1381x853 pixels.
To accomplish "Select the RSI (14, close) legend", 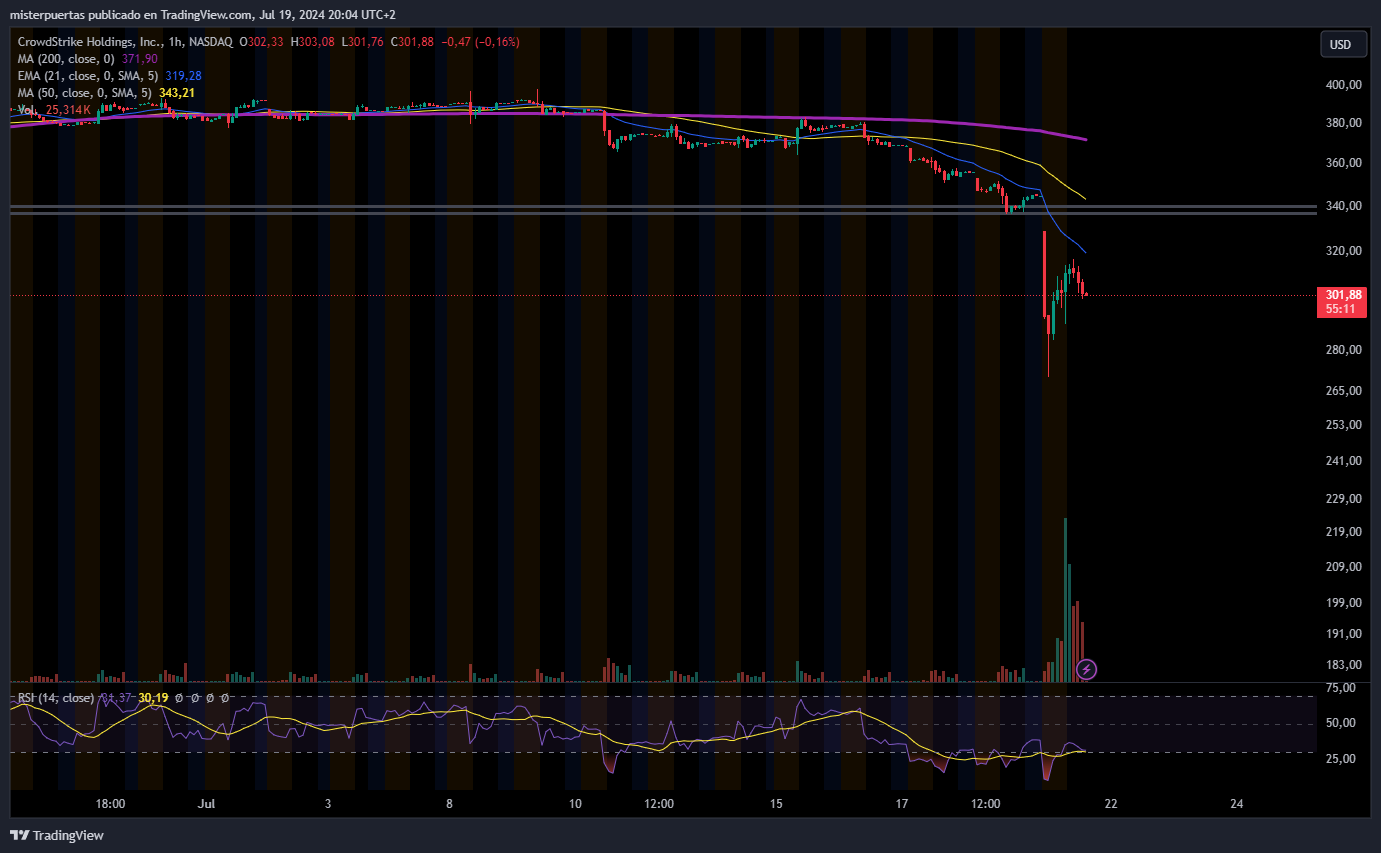I will pos(56,698).
